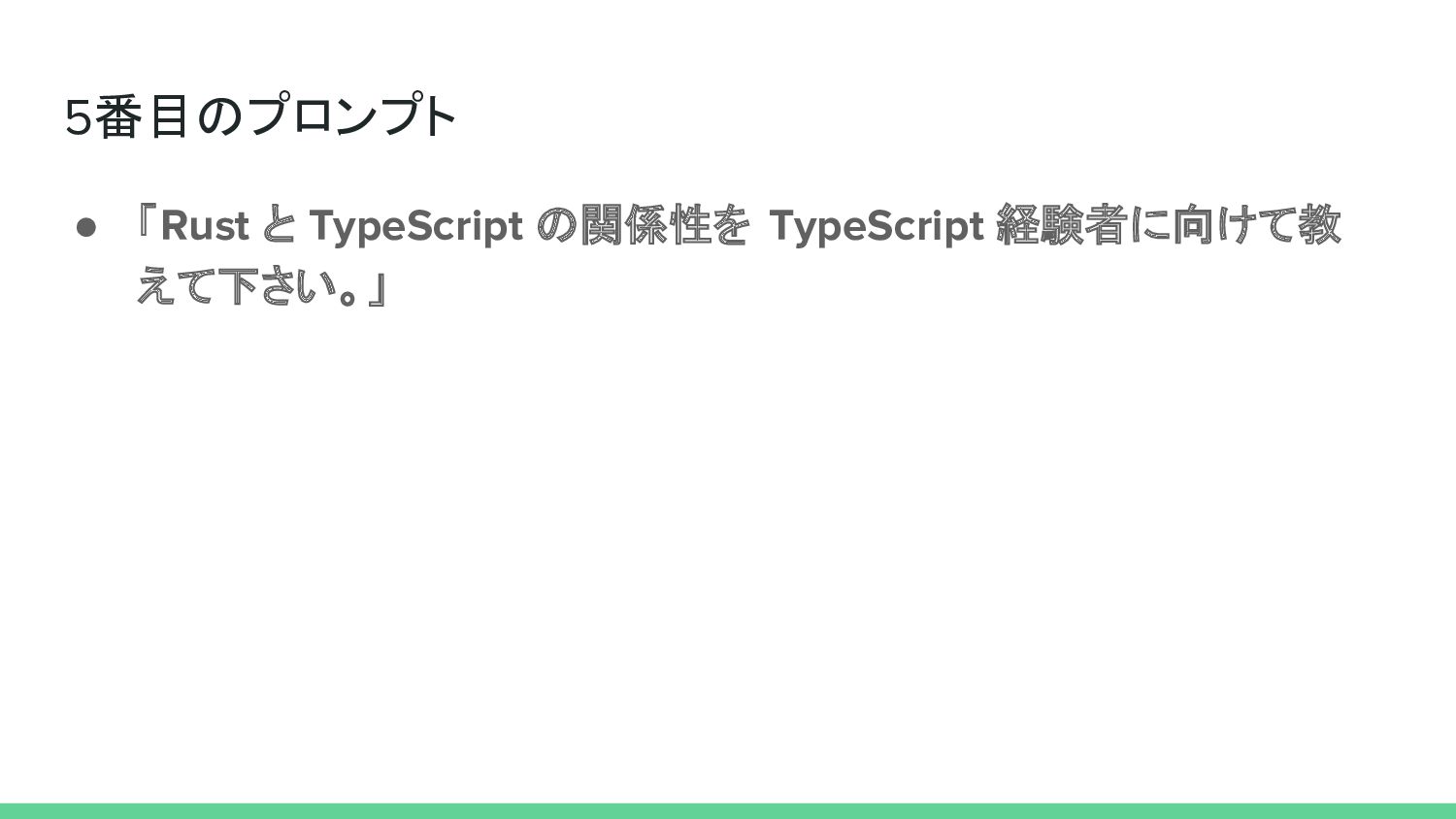
Task: Click the text 向けて教 at line end
Action: tap(1257, 225)
